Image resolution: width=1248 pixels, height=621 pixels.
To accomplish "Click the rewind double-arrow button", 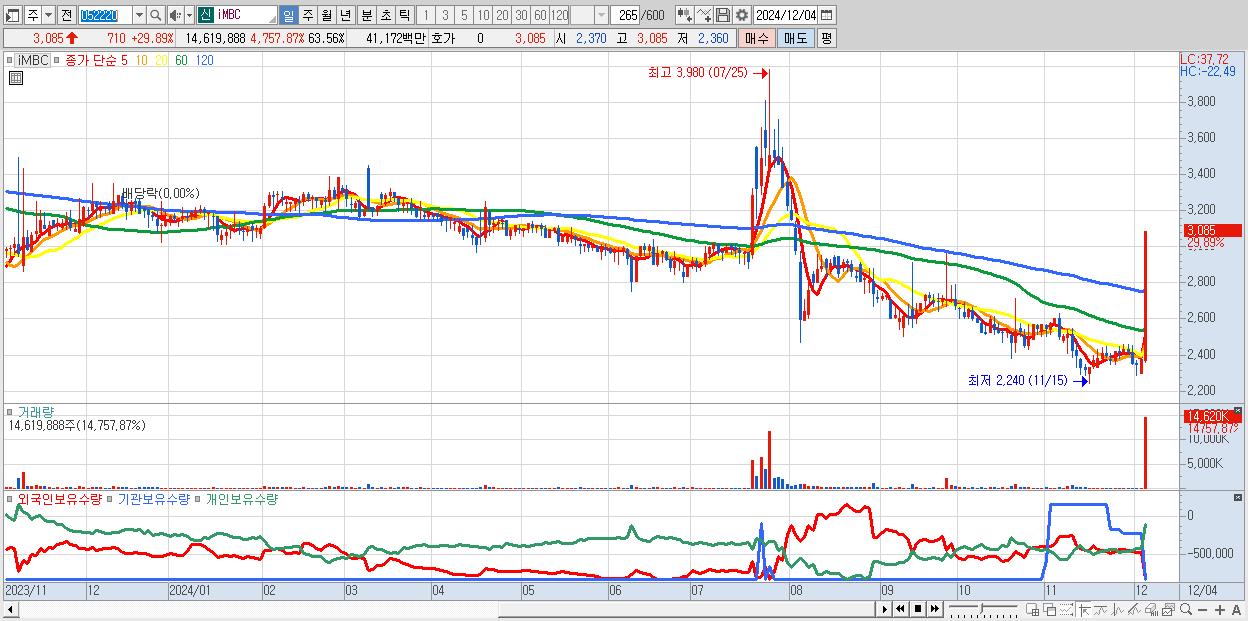I will (x=900, y=609).
